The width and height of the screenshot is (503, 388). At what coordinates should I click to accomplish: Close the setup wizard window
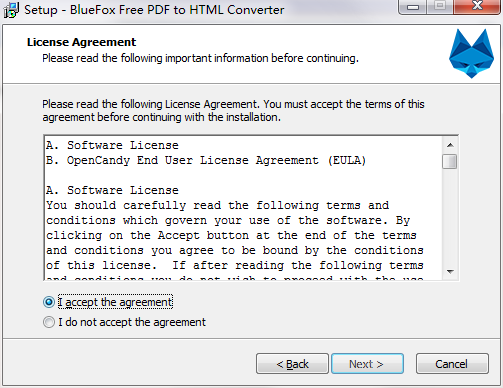(x=477, y=7)
